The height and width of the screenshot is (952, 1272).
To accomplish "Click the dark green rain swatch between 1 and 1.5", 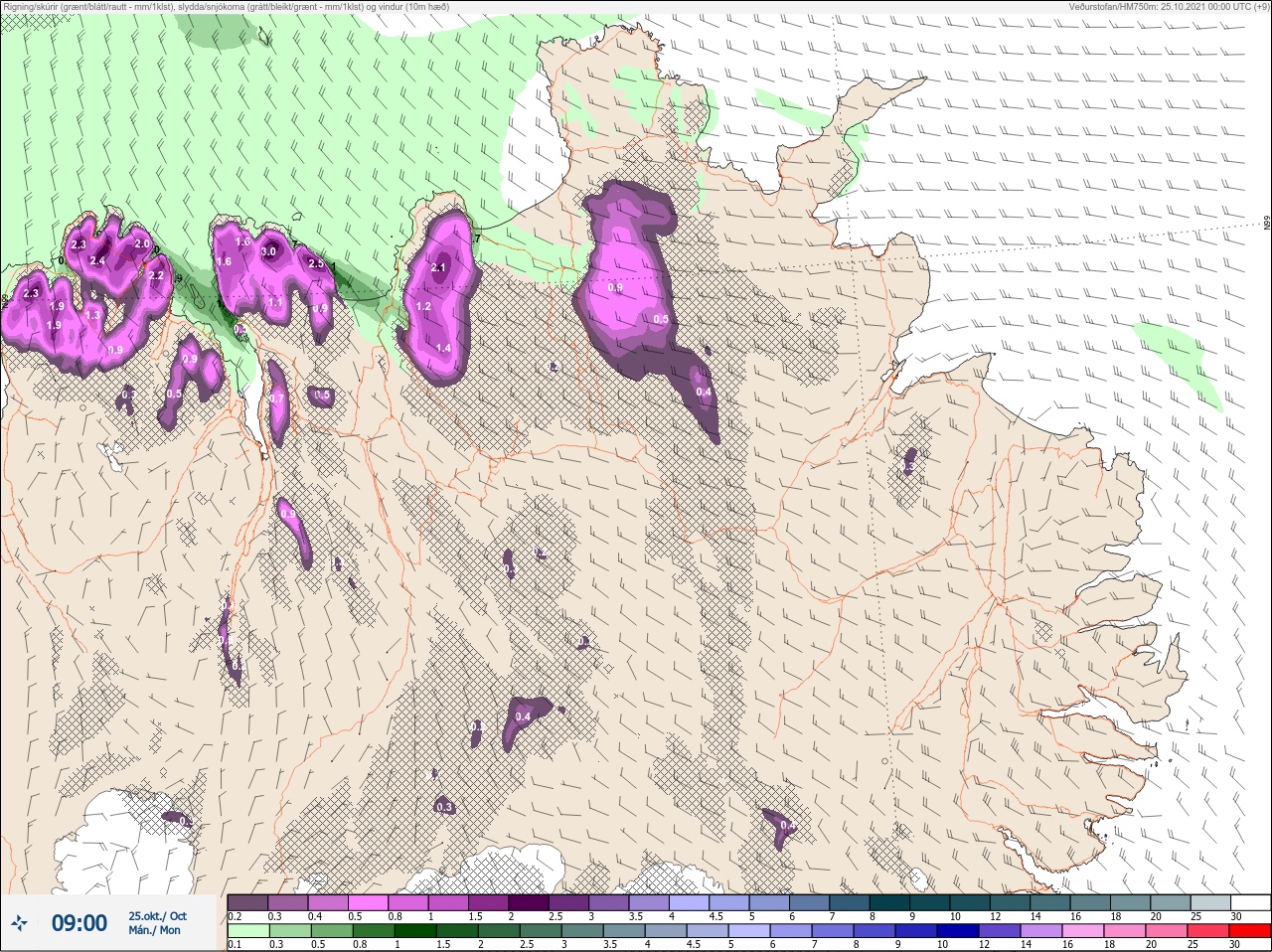I will [414, 931].
